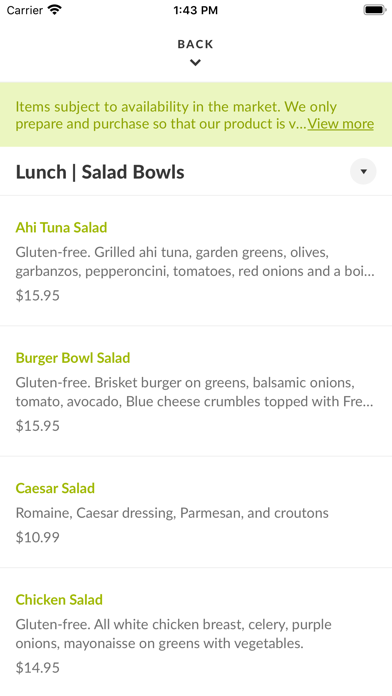Select the Burger Bowl Salad title
The height and width of the screenshot is (696, 392).
tap(73, 358)
